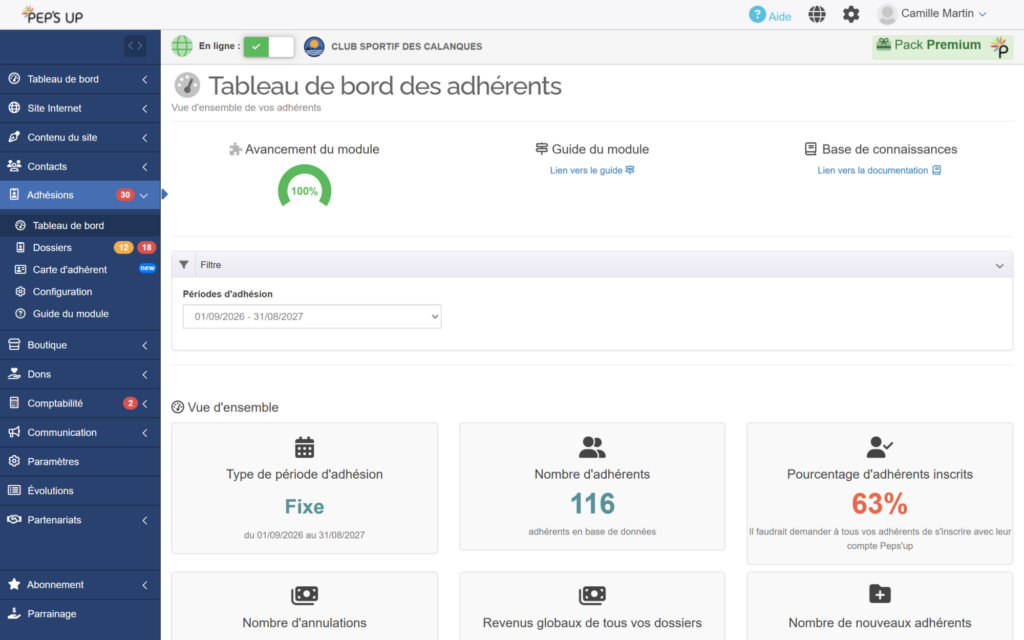Click the folder-plus icon above Nombre de nouveaux adhérents
Screen dimensions: 1024x640
[x=880, y=594]
